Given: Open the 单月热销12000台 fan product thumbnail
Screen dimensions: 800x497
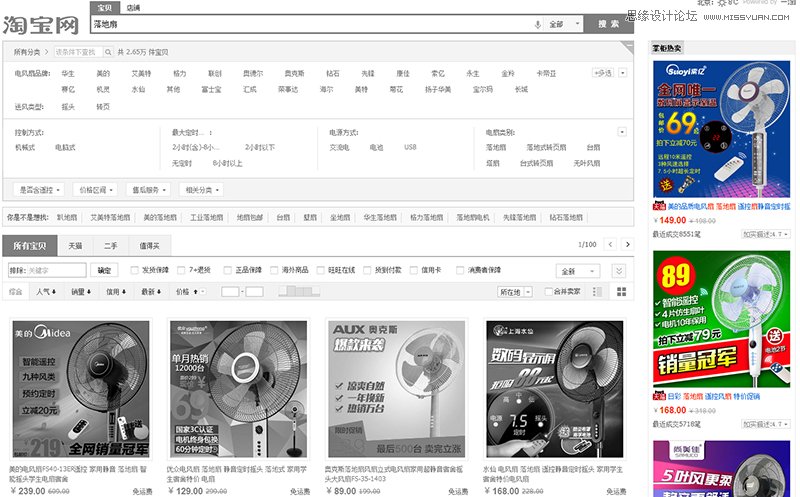Looking at the screenshot, I should pos(239,389).
